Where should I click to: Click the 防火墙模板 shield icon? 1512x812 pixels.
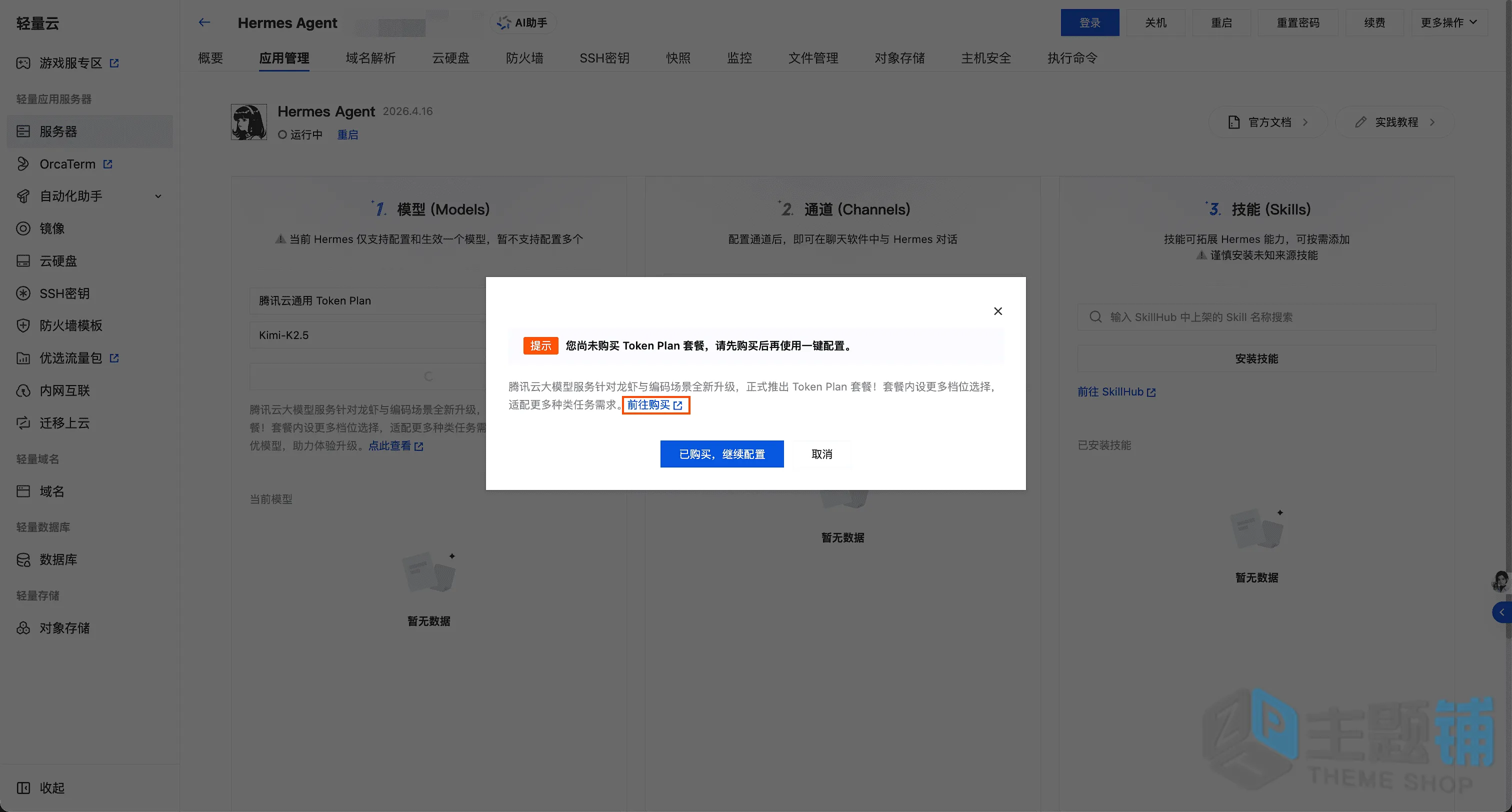pyautogui.click(x=23, y=325)
